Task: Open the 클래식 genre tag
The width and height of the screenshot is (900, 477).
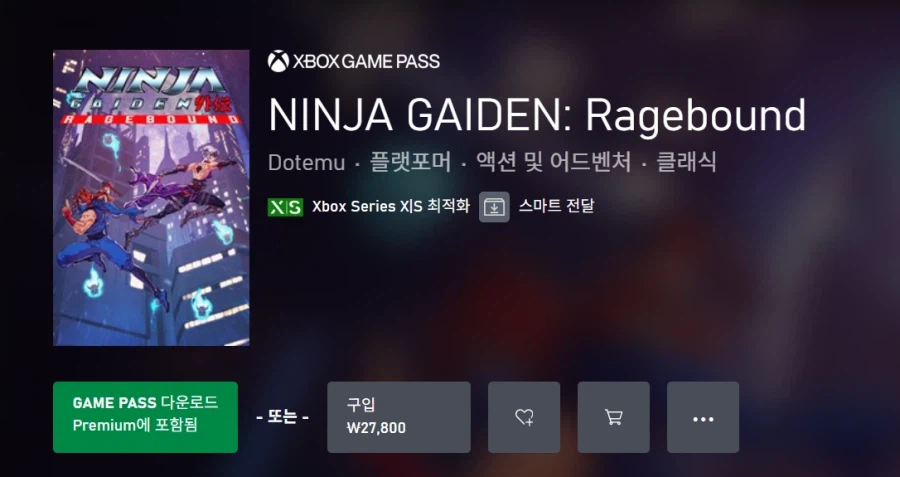Action: tap(686, 162)
